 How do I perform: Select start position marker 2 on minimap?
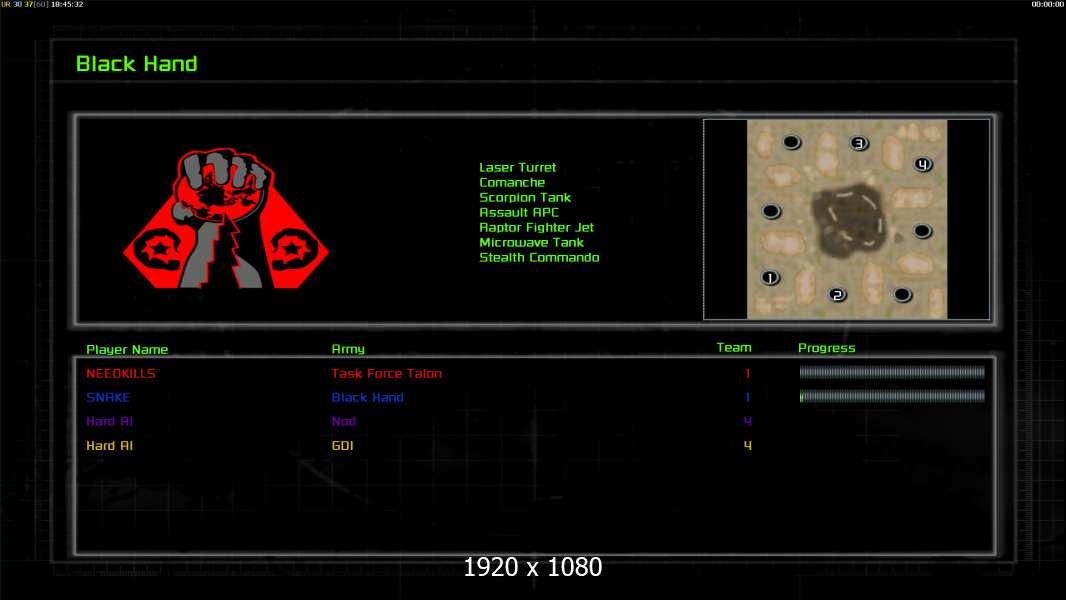838,295
